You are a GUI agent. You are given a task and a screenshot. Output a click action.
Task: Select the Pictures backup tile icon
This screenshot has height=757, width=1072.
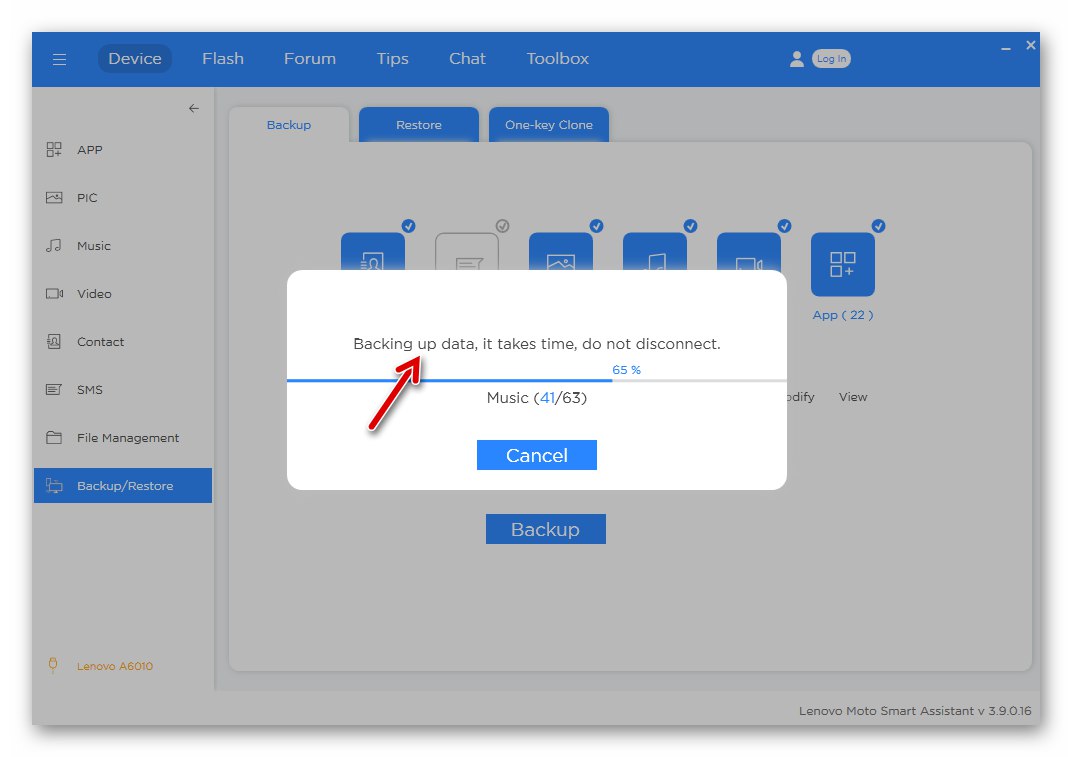(561, 252)
